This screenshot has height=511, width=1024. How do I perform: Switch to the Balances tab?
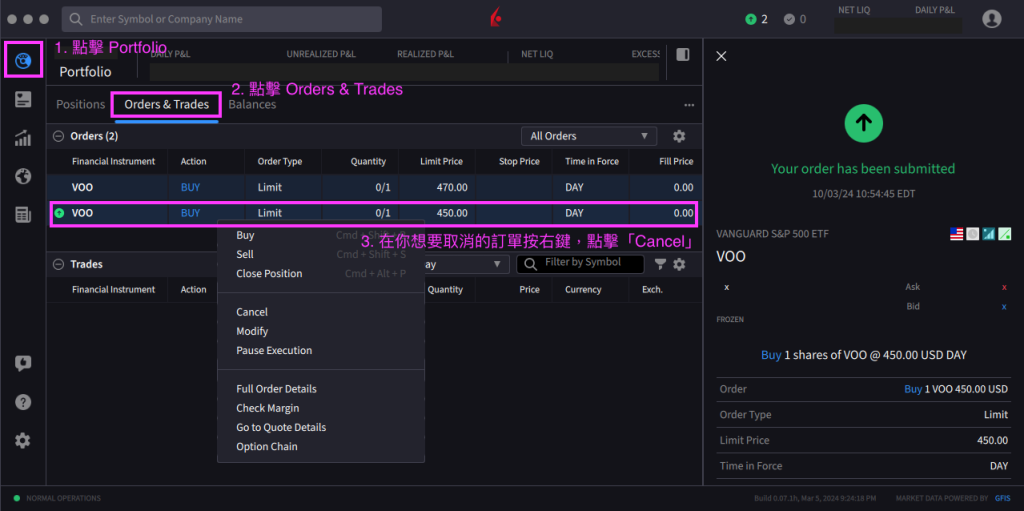[252, 104]
